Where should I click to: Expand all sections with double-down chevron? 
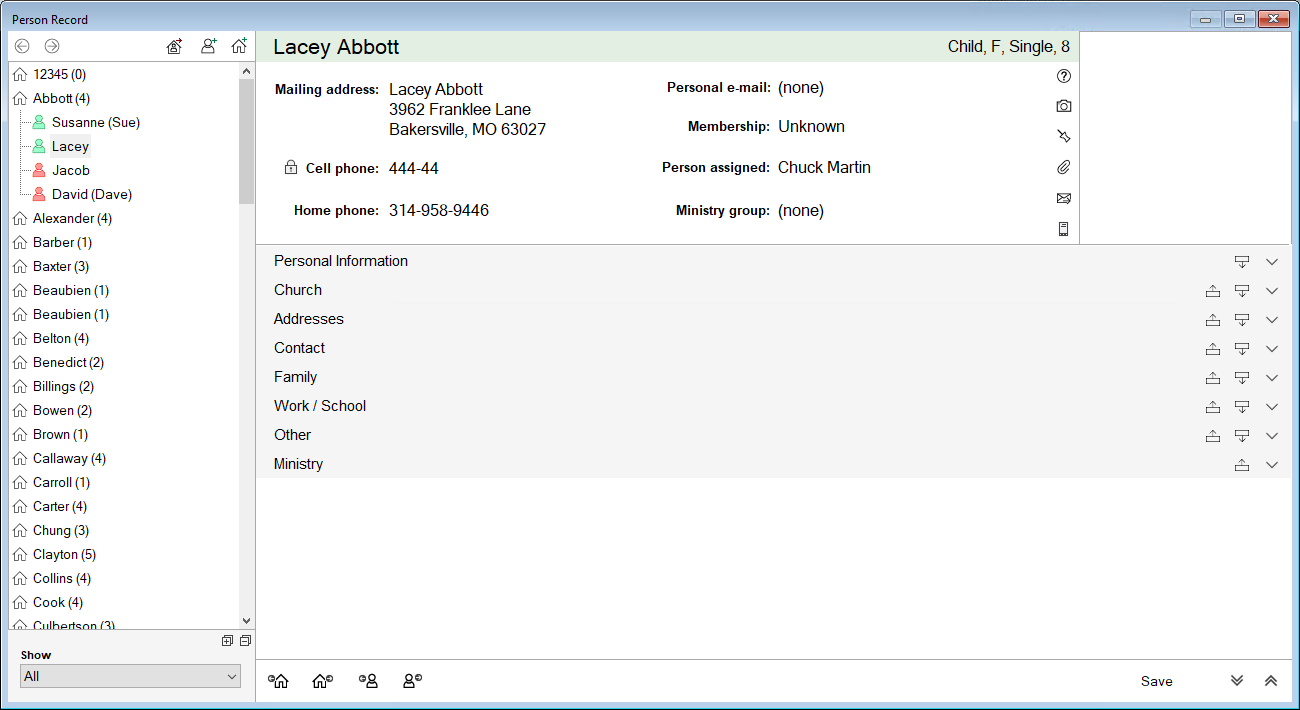1237,681
